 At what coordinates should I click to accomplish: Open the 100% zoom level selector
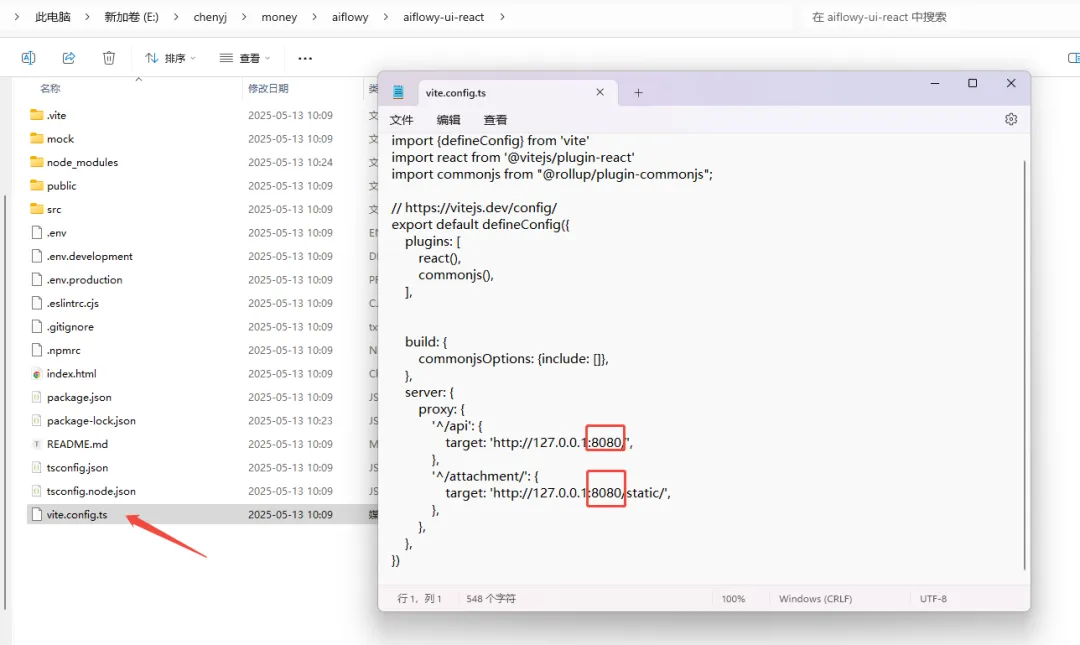[x=733, y=599]
